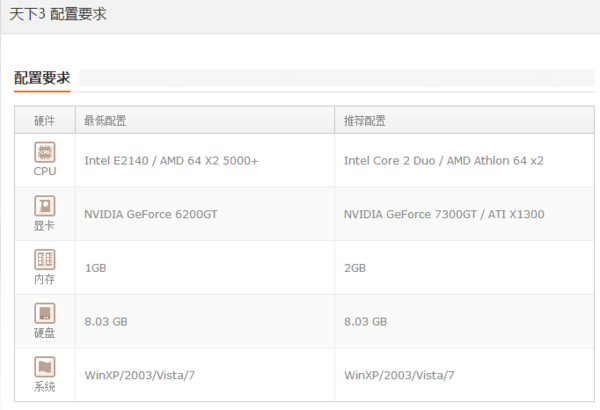600x410 pixels.
Task: Click the recommended WinXP/2003/Vista/7 system text
Action: [x=399, y=375]
